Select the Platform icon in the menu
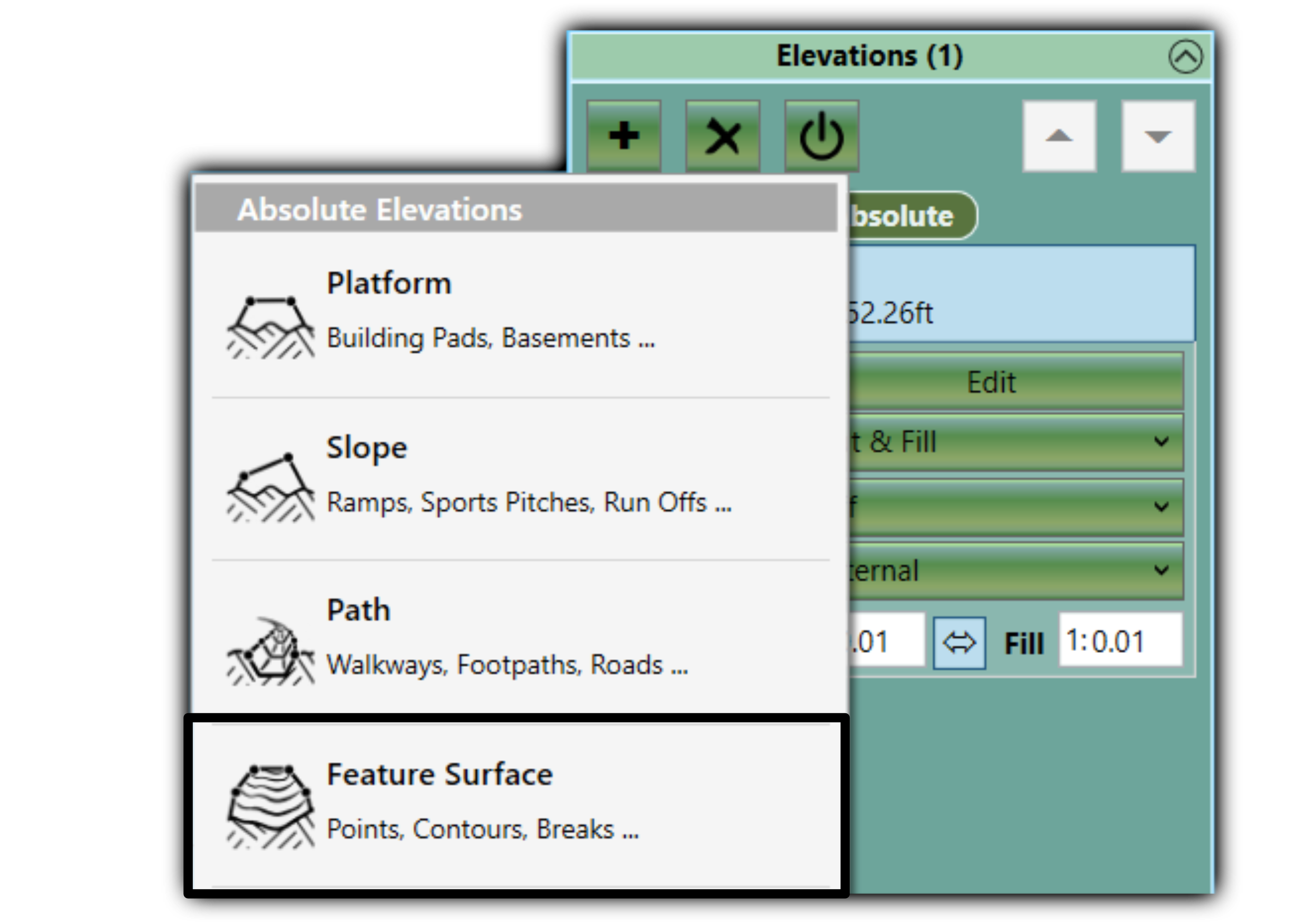Image resolution: width=1311 pixels, height=924 pixels. coord(271,327)
